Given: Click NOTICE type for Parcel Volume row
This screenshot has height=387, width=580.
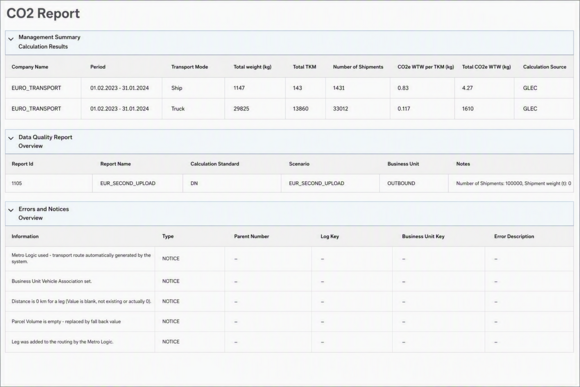Looking at the screenshot, I should 171,322.
